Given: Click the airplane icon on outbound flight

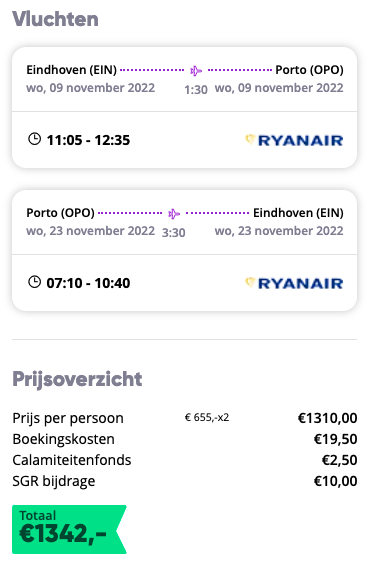Looking at the screenshot, I should 196,70.
